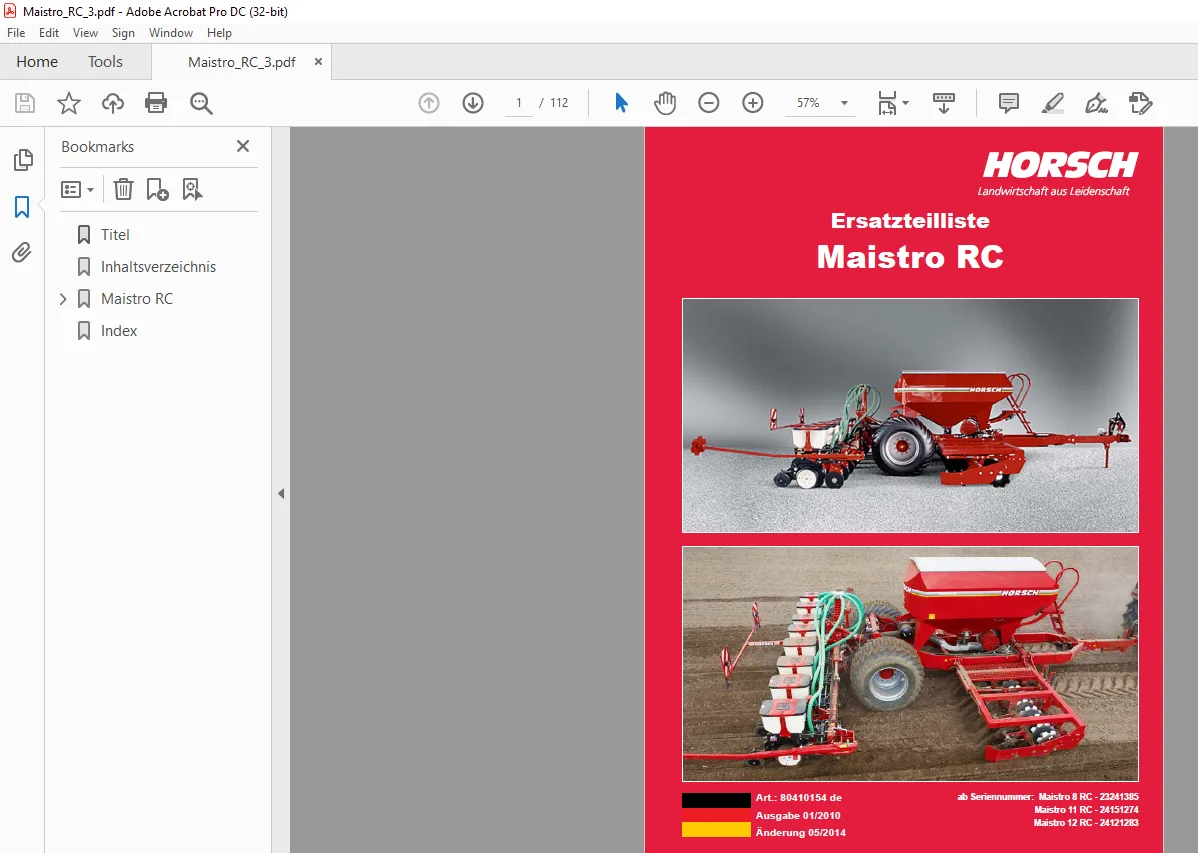Viewport: 1198px width, 853px height.
Task: Click the 'Änderung 05/2014' text
Action: tap(801, 832)
